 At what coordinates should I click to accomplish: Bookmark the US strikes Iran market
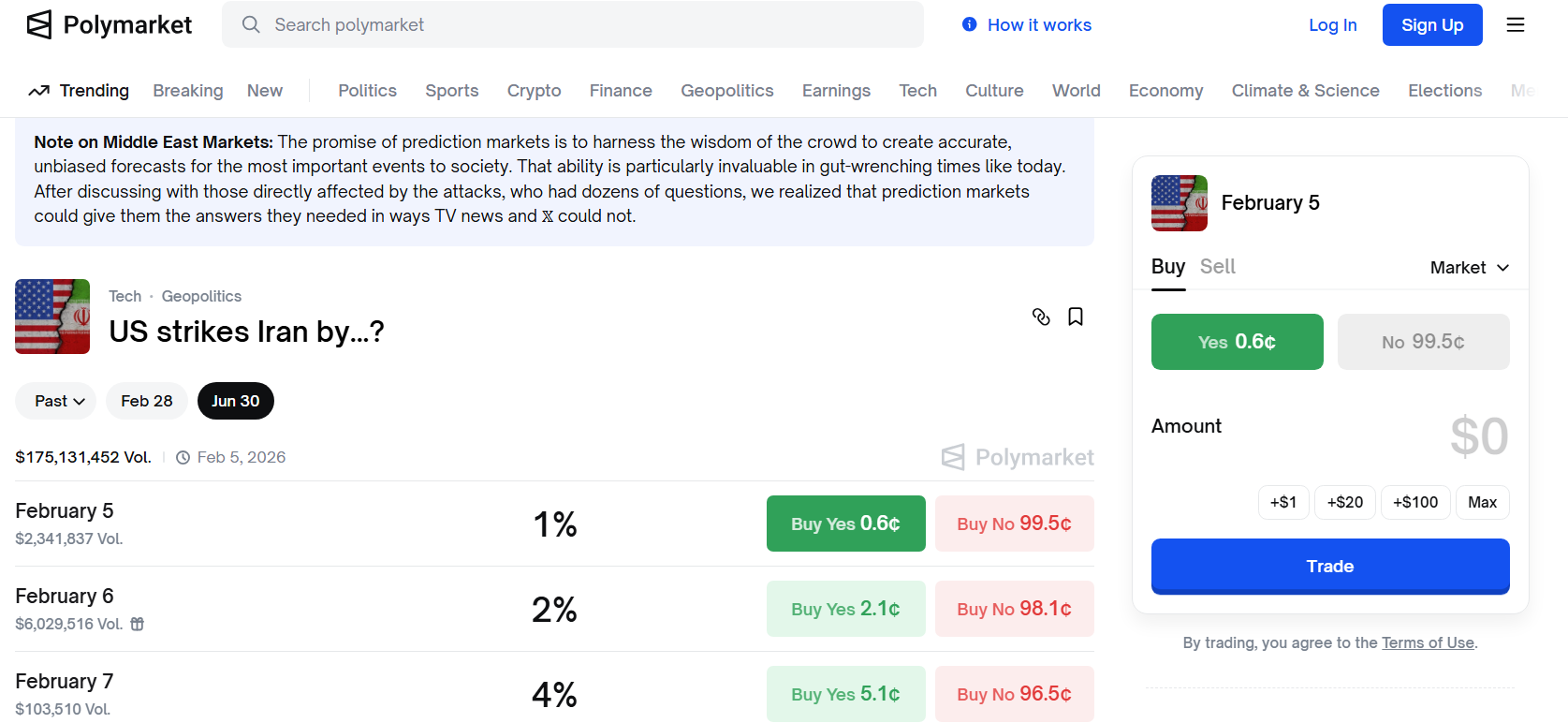[1076, 317]
